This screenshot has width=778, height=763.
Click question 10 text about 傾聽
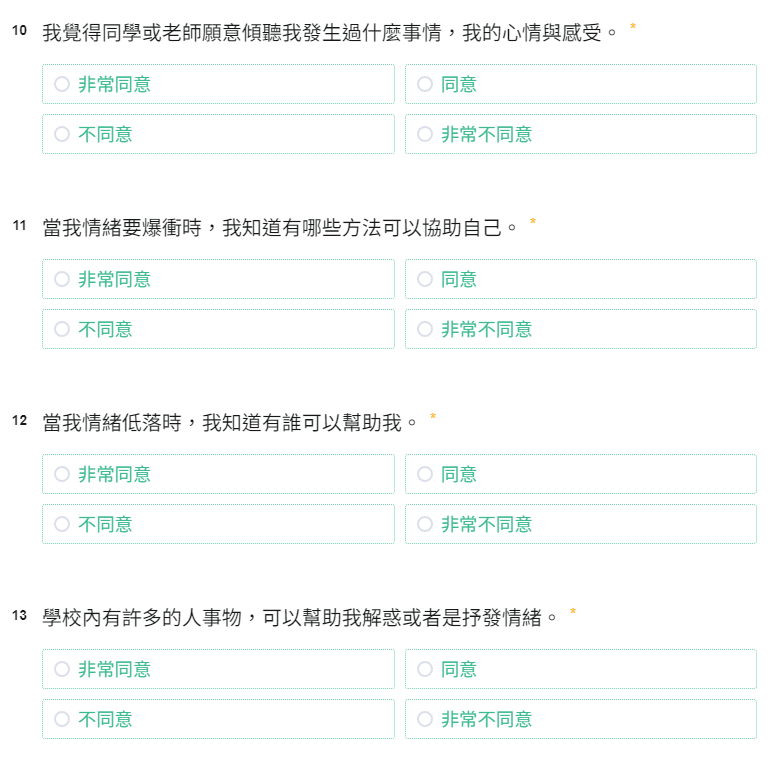tap(330, 33)
